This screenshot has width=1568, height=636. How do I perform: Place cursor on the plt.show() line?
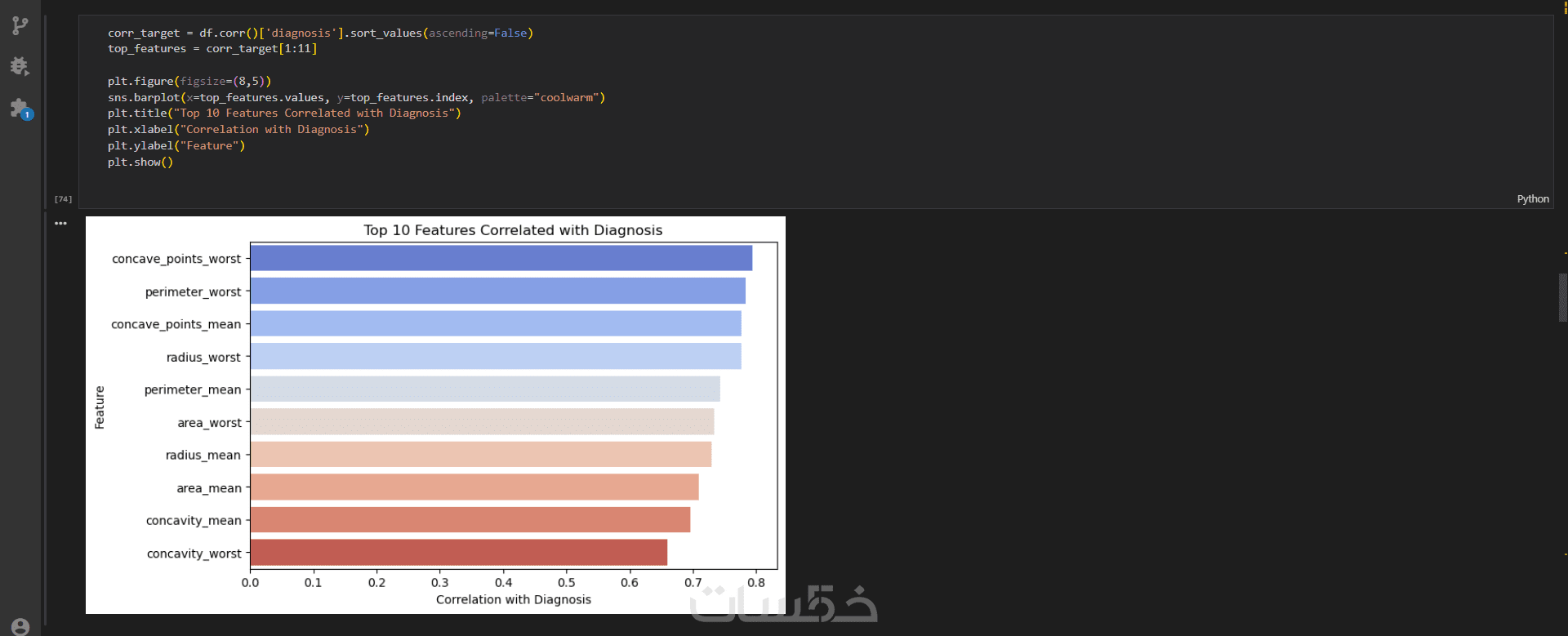(x=140, y=162)
